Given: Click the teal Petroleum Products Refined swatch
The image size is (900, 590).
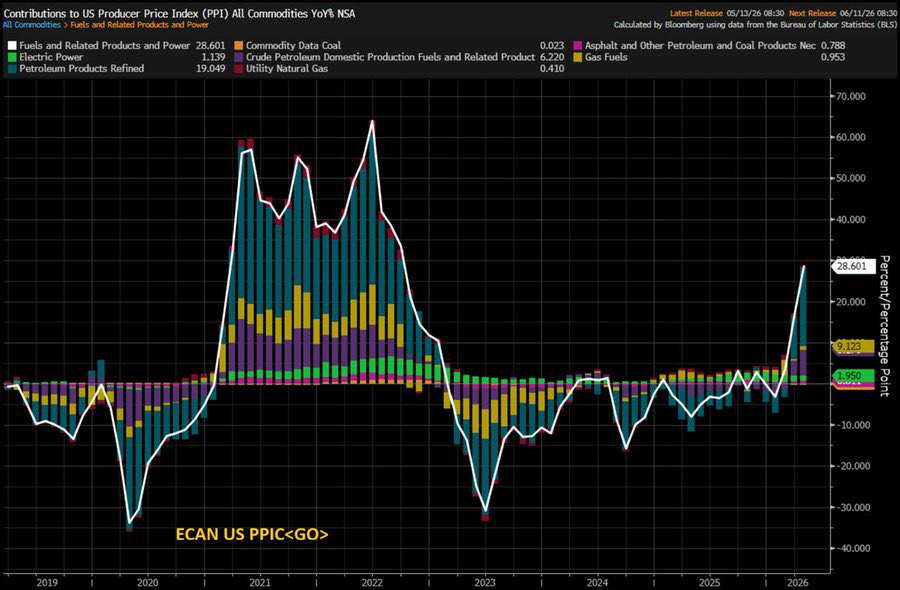Looking at the screenshot, I should tap(12, 68).
